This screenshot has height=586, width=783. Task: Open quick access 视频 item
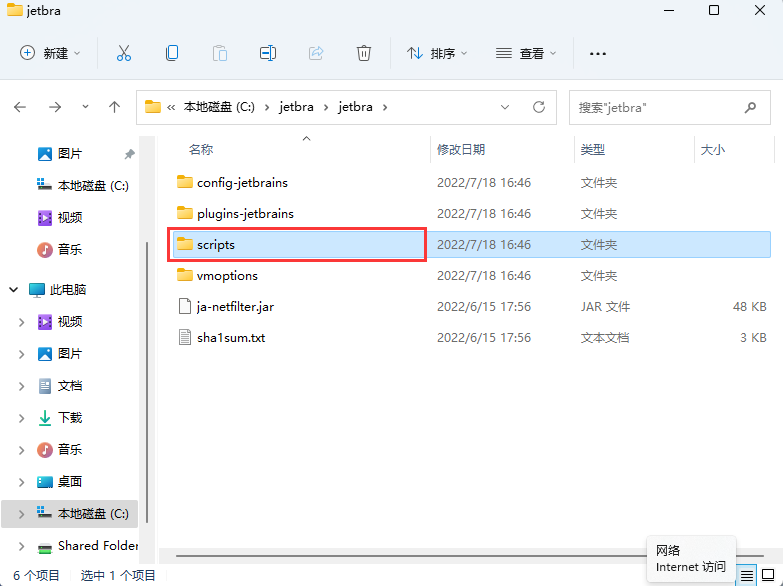[x=59, y=218]
